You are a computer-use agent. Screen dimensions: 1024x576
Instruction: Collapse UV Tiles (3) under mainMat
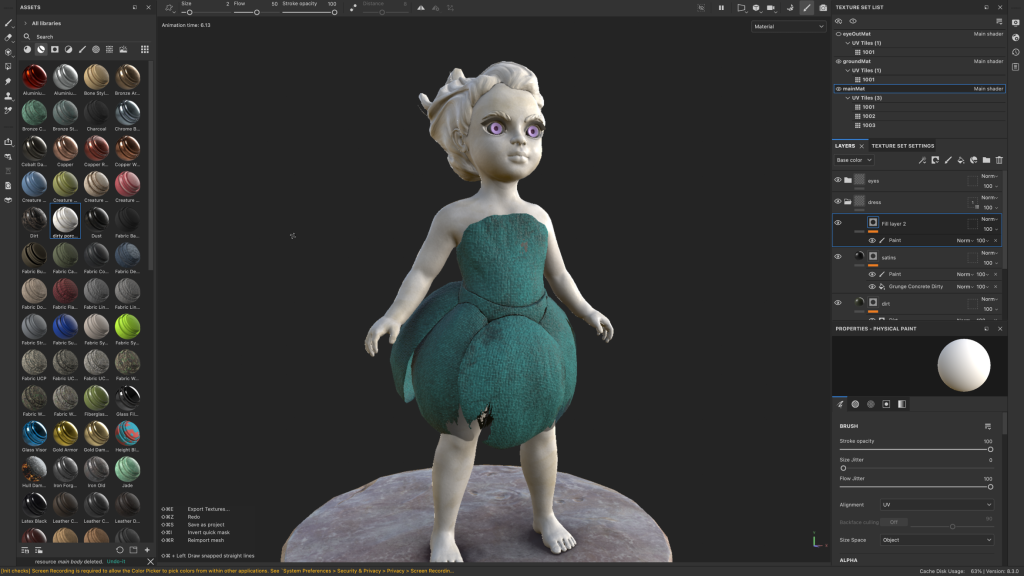848,98
